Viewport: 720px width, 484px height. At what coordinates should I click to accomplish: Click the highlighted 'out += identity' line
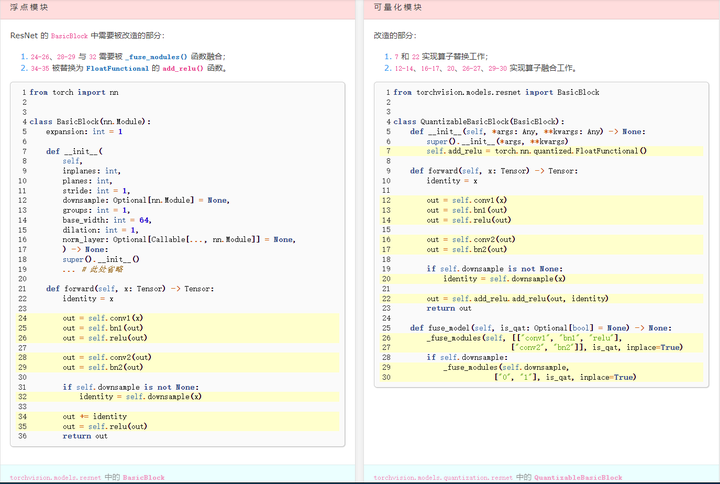[x=95, y=416]
